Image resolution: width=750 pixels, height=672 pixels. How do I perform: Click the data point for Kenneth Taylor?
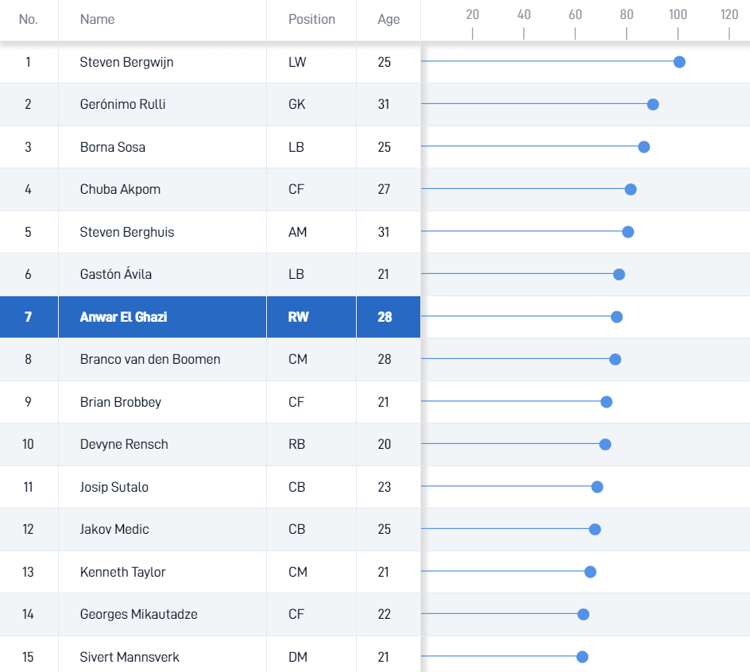coord(590,572)
